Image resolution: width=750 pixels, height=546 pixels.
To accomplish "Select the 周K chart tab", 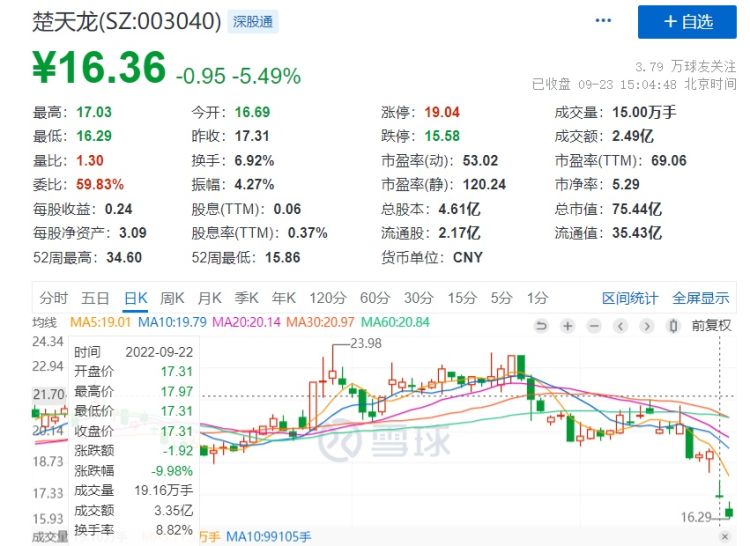I will [172, 298].
